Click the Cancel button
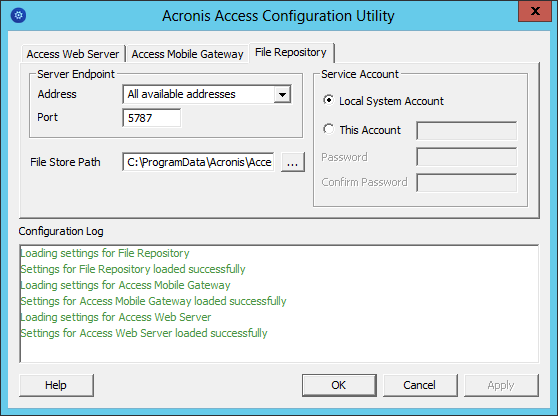558x416 pixels. pyautogui.click(x=420, y=385)
